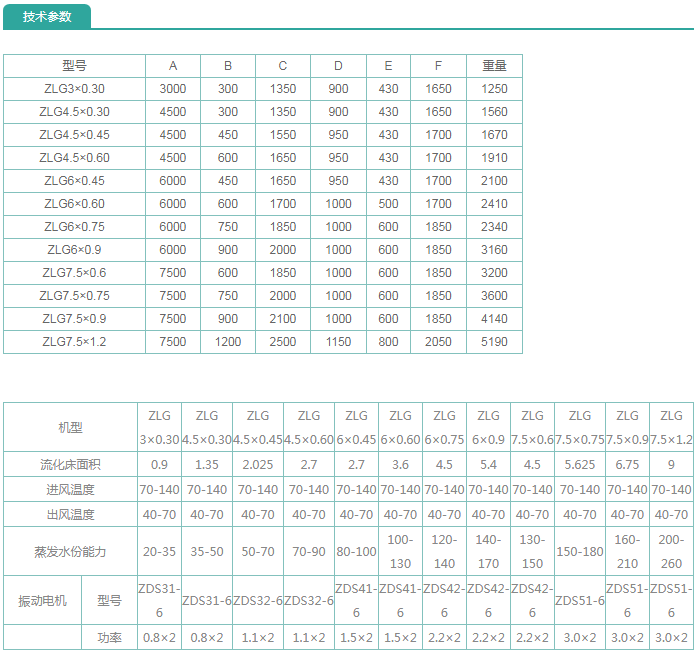Click fluidized bed area value 1.35
The height and width of the screenshot is (655, 697).
pos(207,465)
